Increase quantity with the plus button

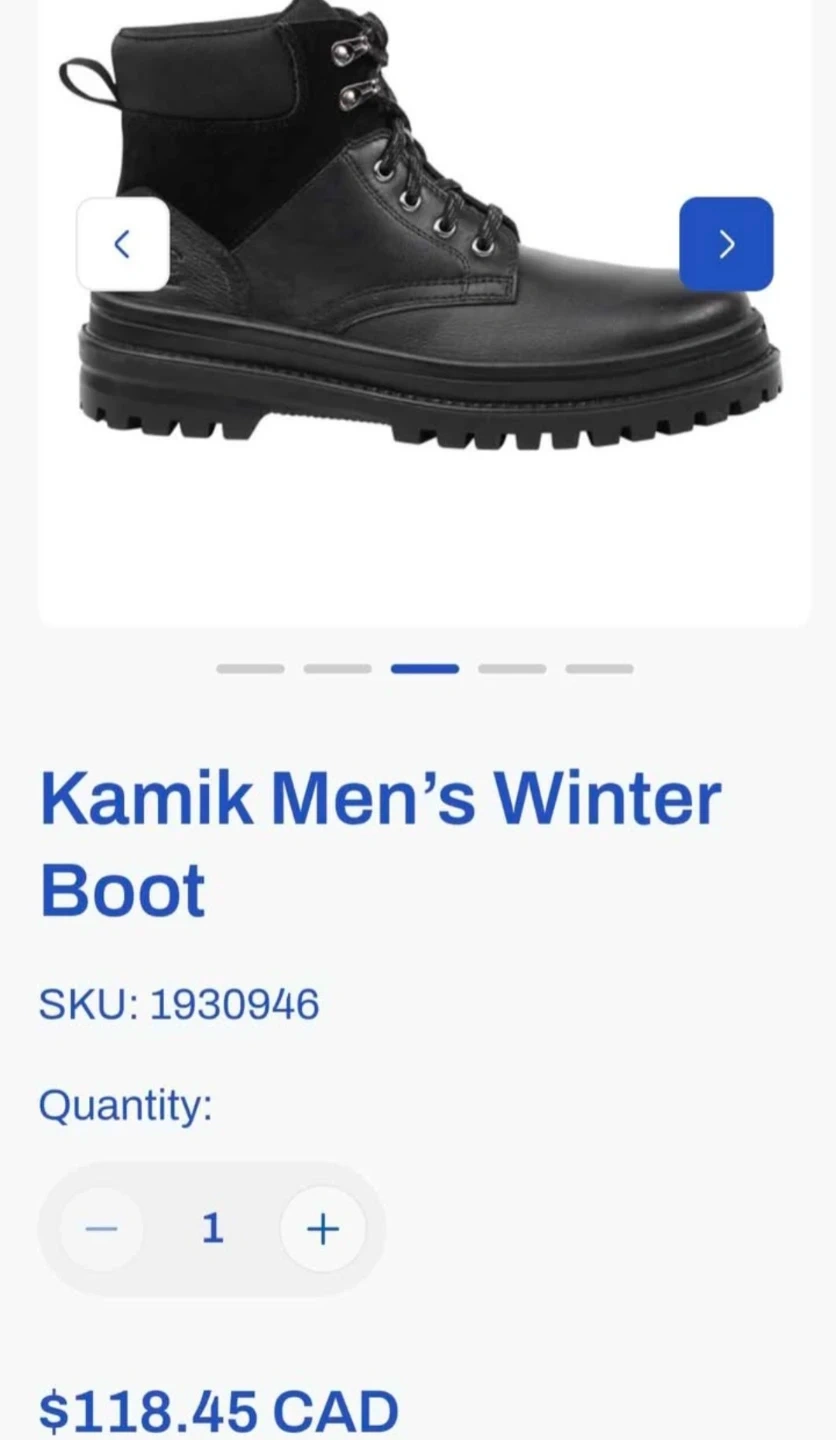click(x=323, y=1229)
